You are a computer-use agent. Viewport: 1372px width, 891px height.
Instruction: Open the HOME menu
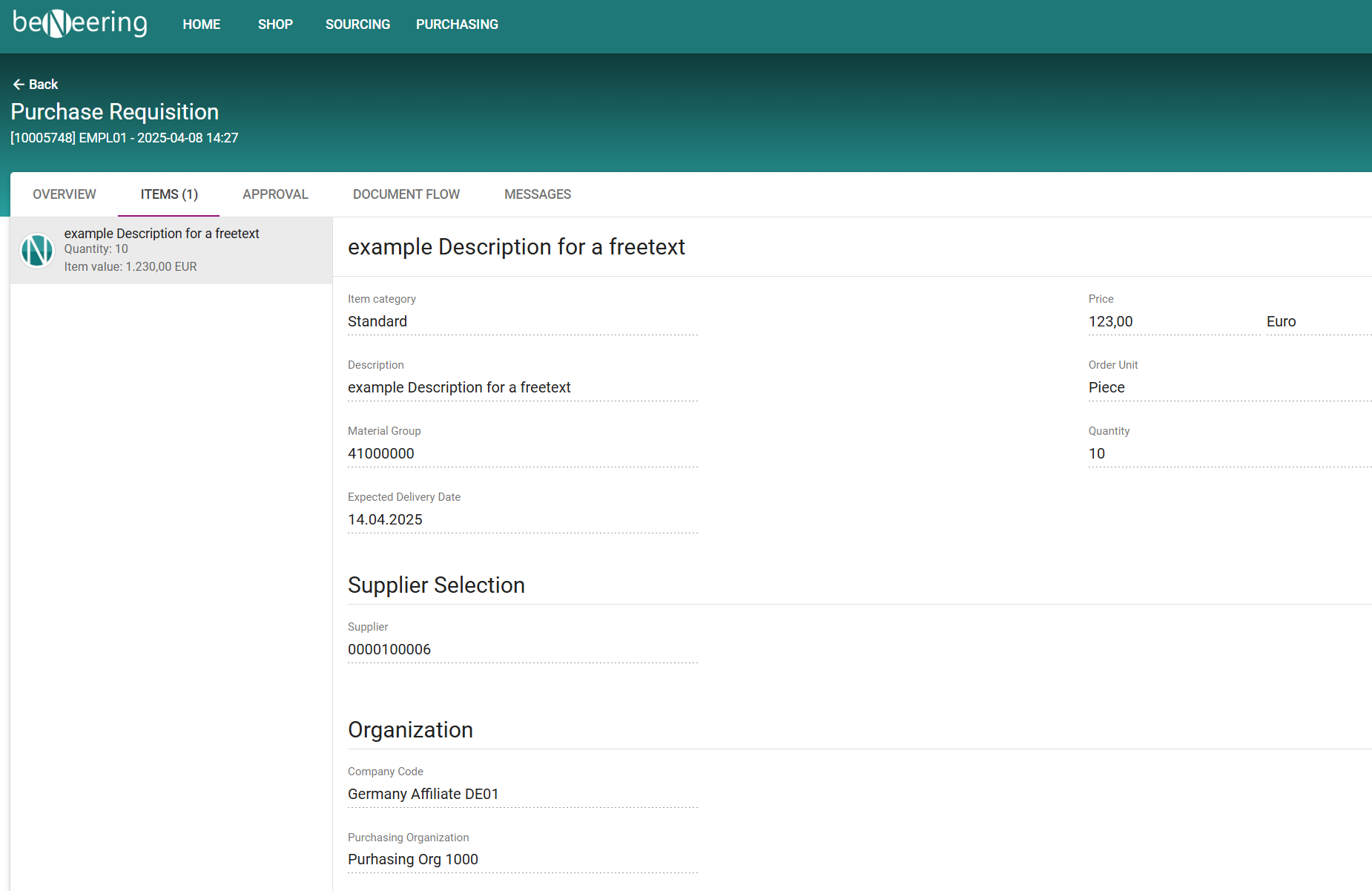[x=202, y=24]
